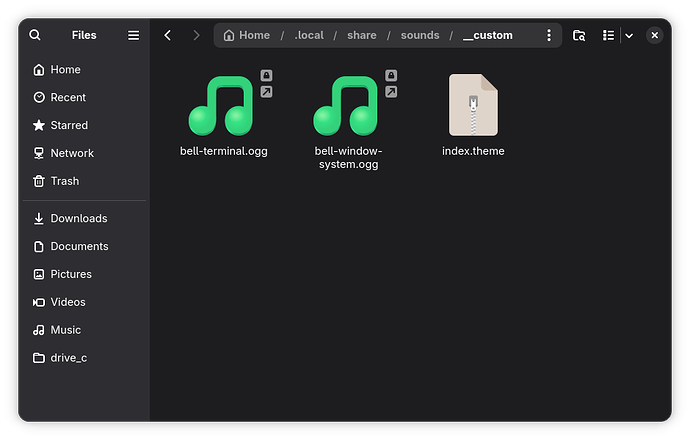Open Documents in the sidebar
The image size is (690, 440).
[84, 246]
